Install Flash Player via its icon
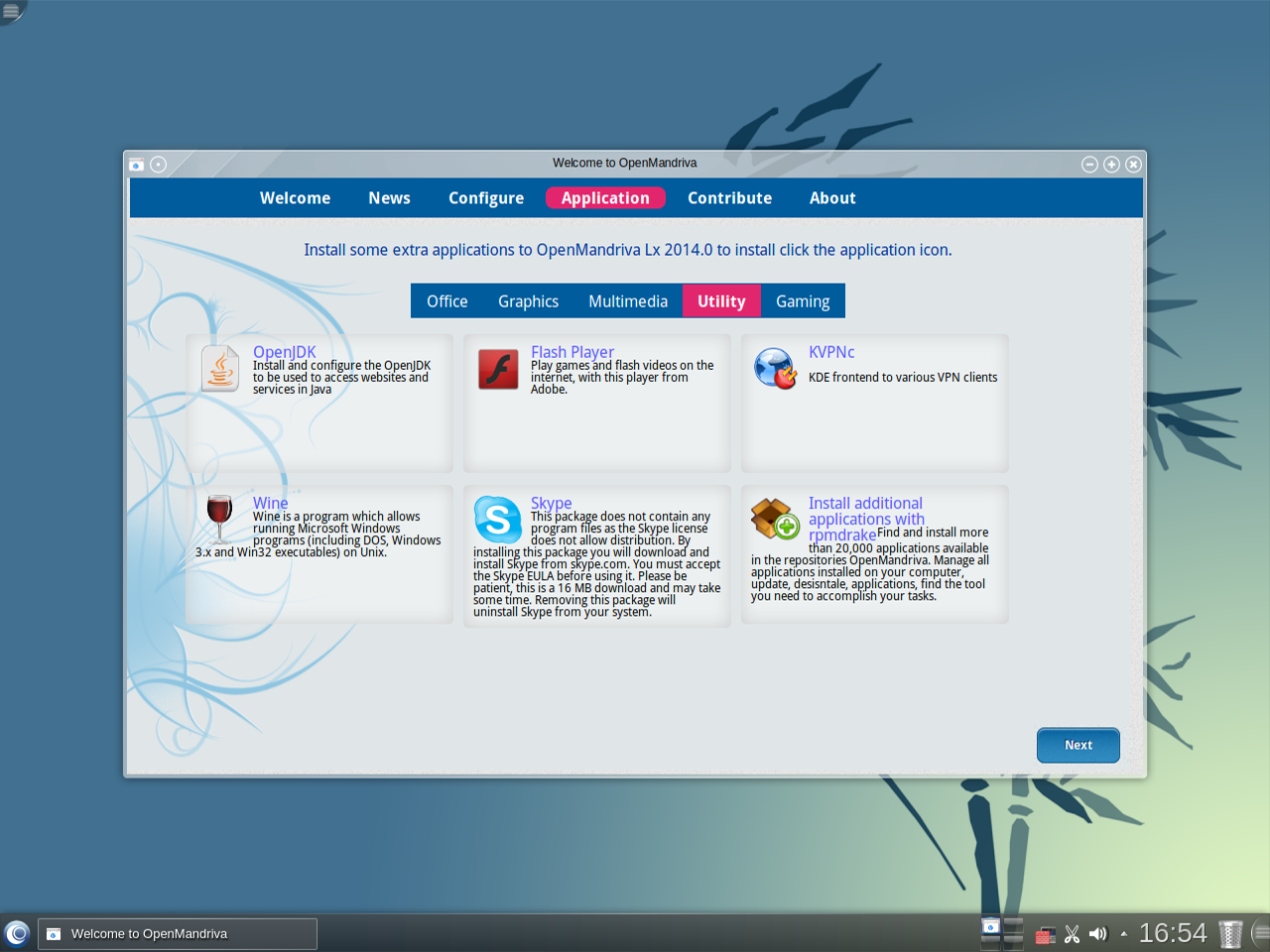This screenshot has height=952, width=1270. point(498,369)
